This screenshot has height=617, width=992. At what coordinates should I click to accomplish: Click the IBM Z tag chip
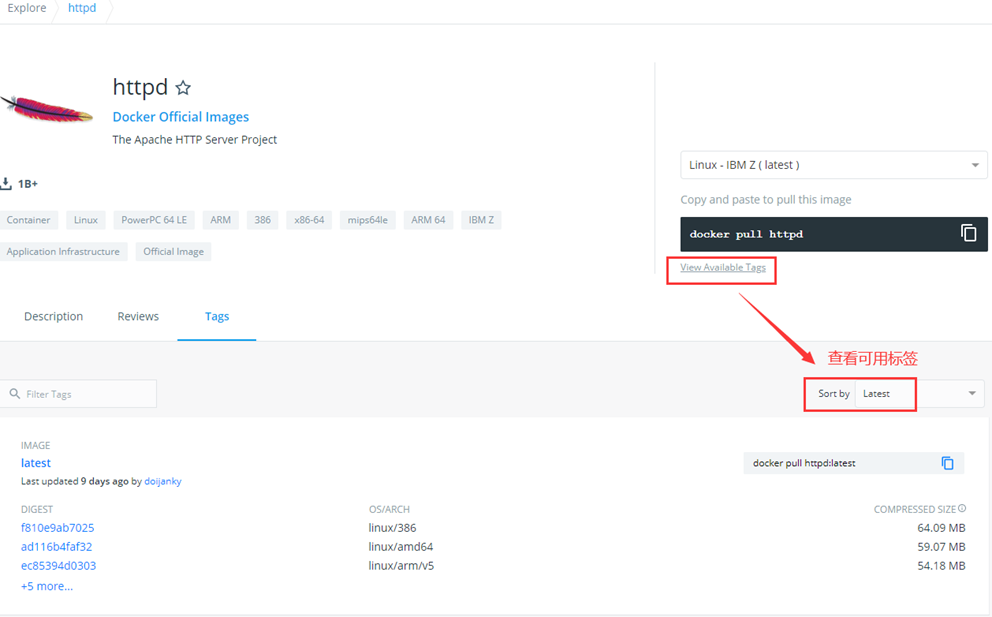click(x=481, y=220)
